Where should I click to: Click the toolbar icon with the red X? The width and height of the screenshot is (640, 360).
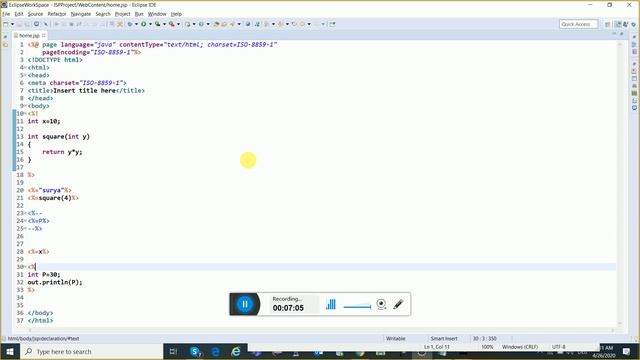pos(120,24)
